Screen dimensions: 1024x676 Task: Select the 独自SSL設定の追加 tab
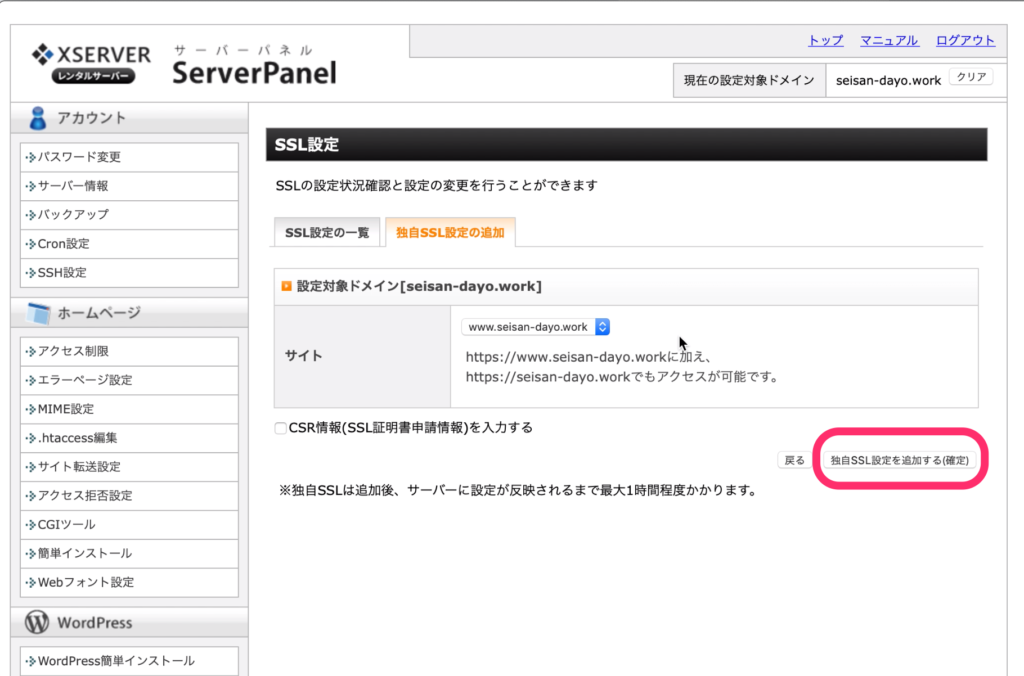click(x=451, y=231)
